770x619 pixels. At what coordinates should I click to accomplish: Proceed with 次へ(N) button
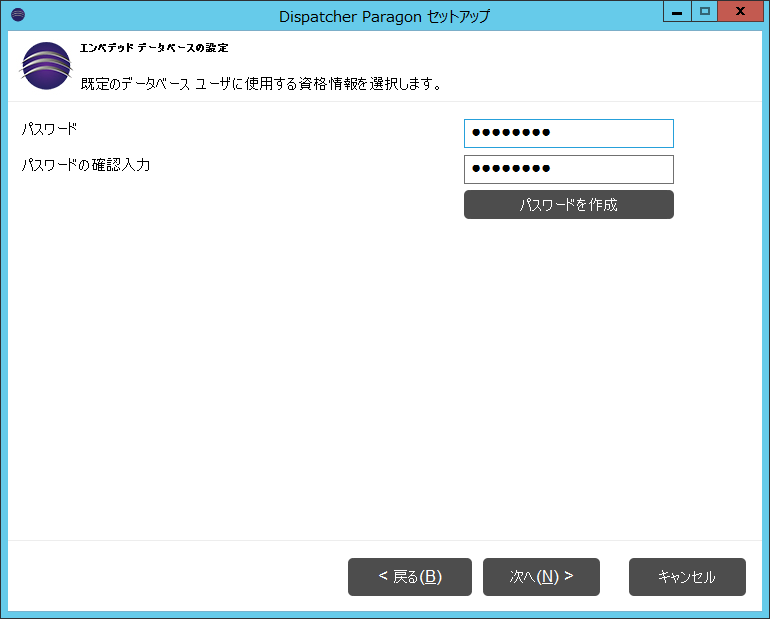(x=541, y=577)
